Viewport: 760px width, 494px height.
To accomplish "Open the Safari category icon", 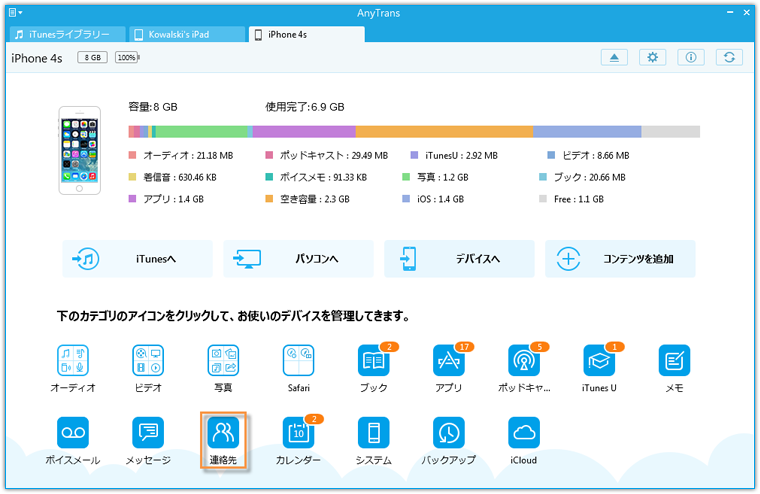I will coord(298,360).
